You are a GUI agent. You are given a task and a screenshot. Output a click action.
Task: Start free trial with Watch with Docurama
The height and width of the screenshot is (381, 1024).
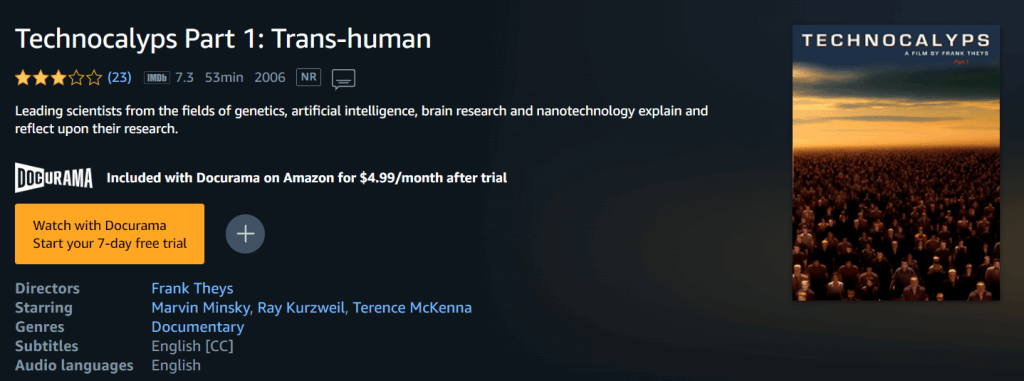pos(110,234)
